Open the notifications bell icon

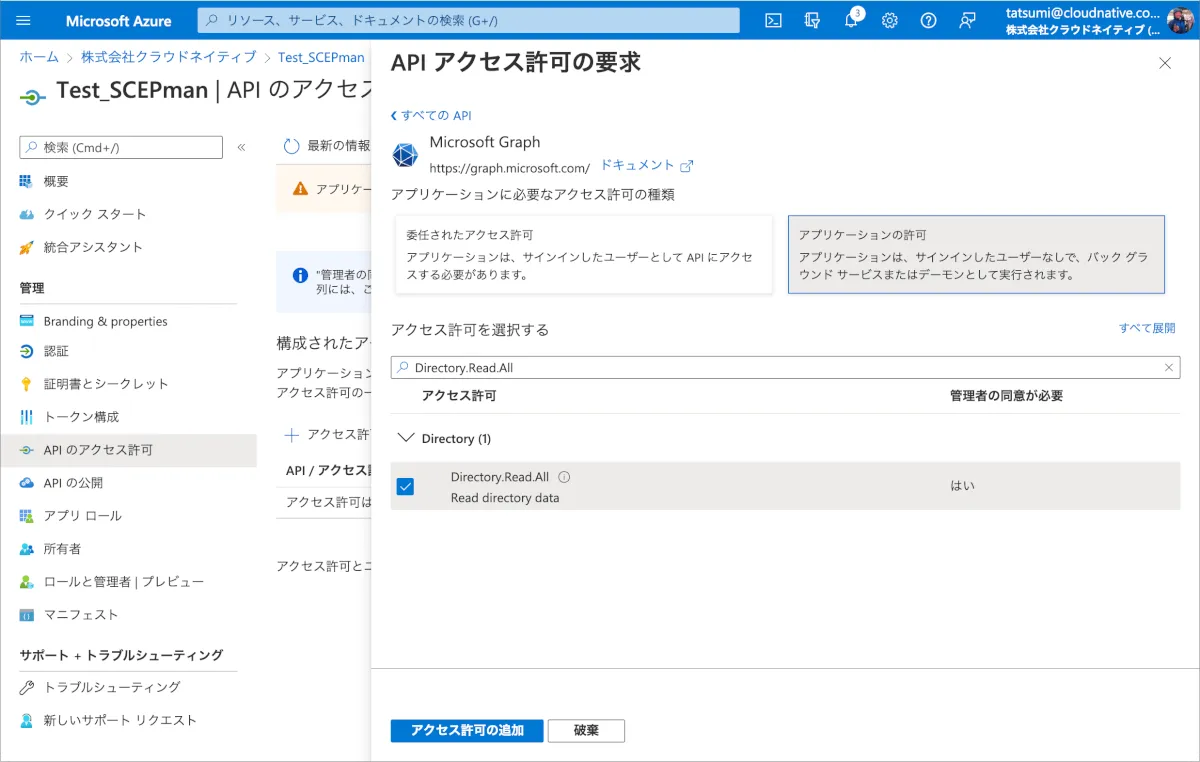[851, 21]
